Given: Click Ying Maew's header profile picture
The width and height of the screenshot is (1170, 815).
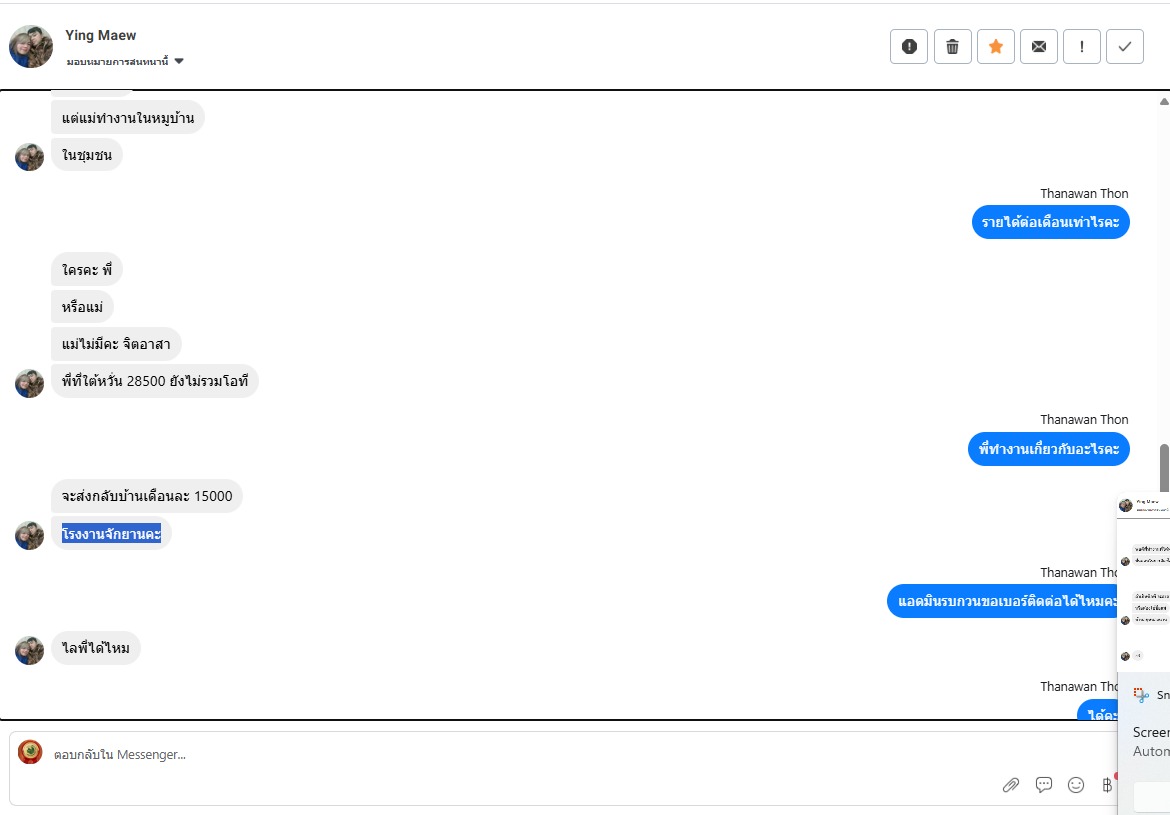Looking at the screenshot, I should point(31,47).
